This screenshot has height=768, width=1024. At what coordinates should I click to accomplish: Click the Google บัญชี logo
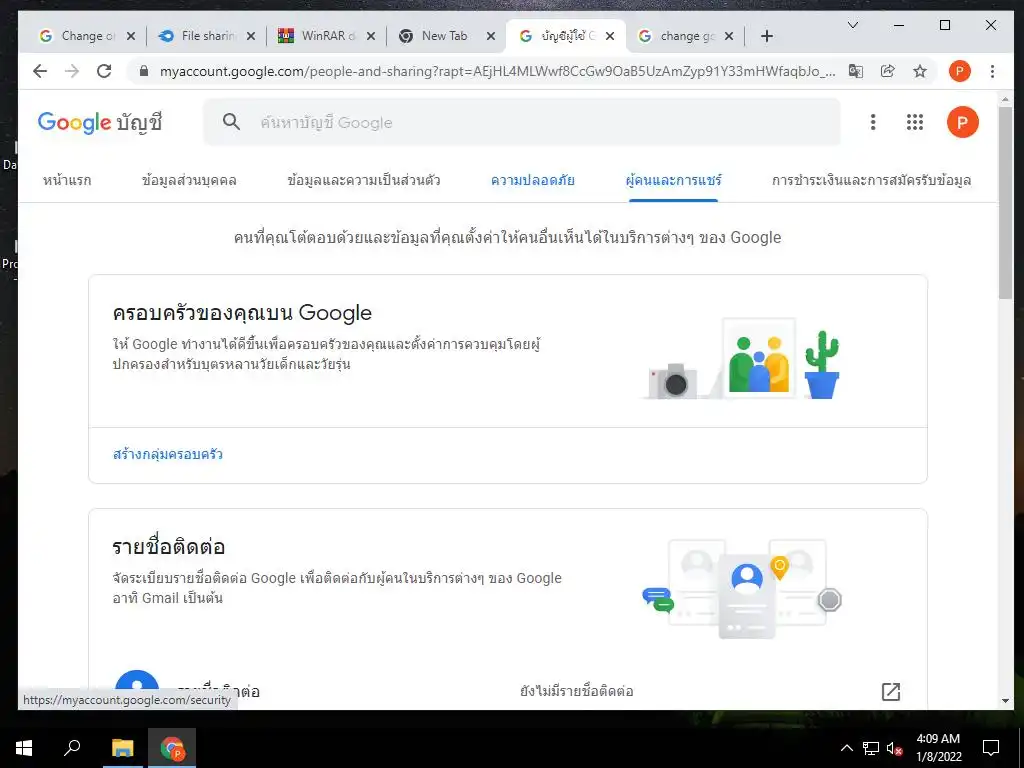(x=100, y=122)
